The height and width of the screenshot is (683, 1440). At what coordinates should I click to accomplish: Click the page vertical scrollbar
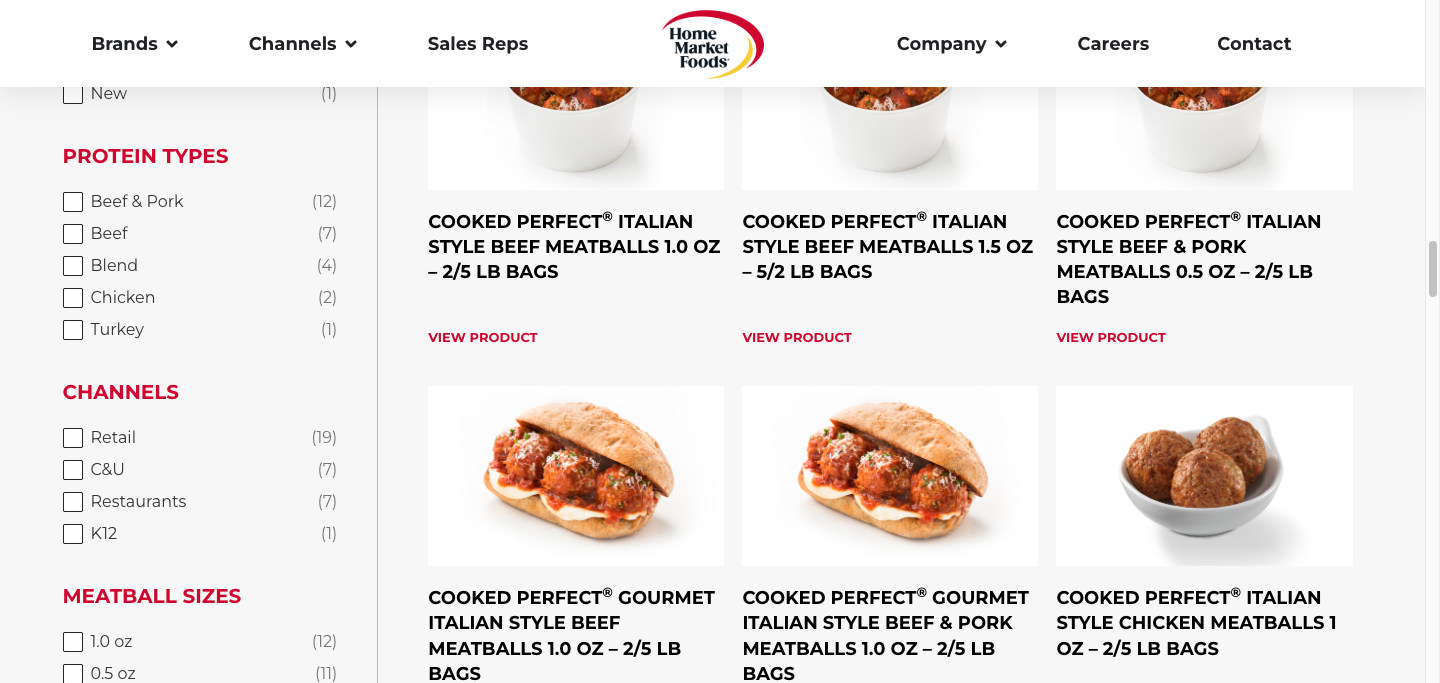coord(1432,268)
